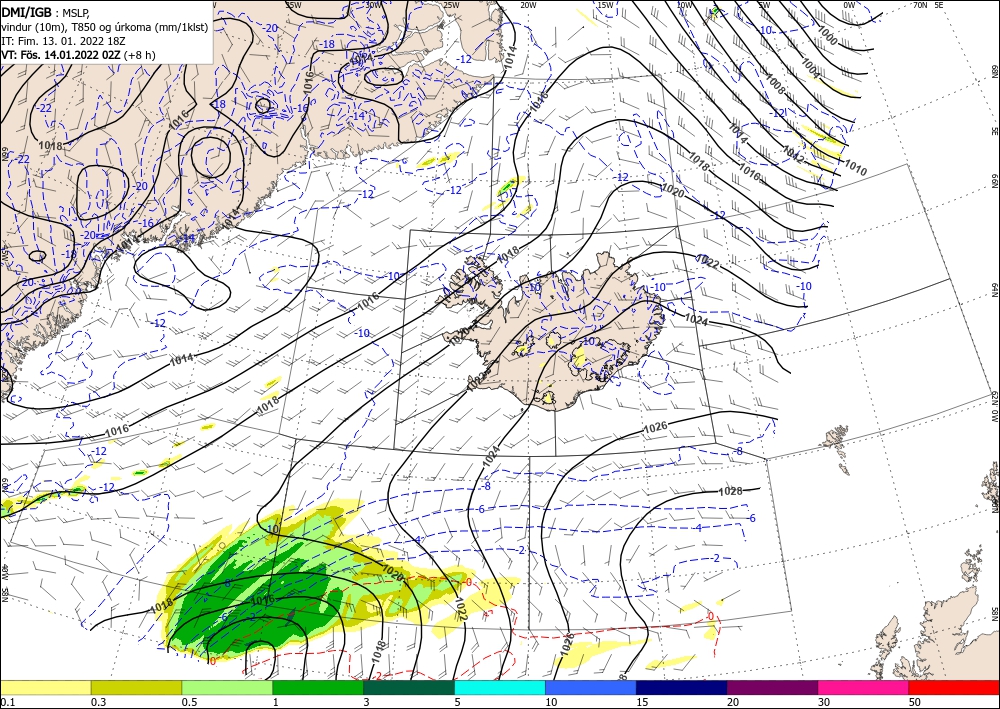
Task: Click the 20W longitude label
Action: (x=528, y=5)
